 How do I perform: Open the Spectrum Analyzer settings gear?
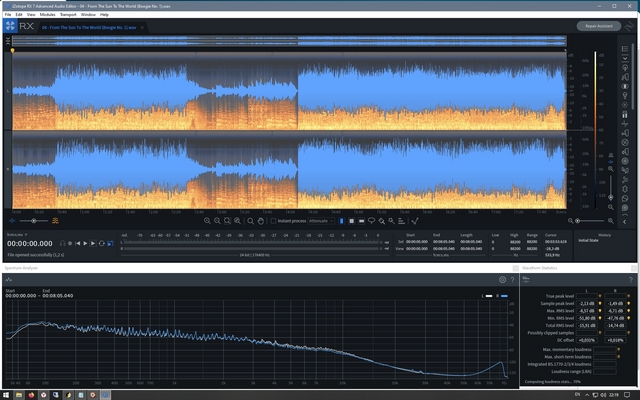pos(502,280)
